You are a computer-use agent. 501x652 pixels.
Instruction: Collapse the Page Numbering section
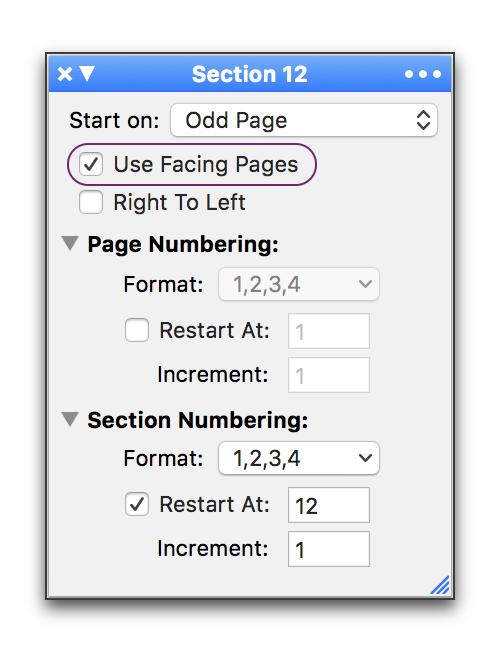point(70,243)
